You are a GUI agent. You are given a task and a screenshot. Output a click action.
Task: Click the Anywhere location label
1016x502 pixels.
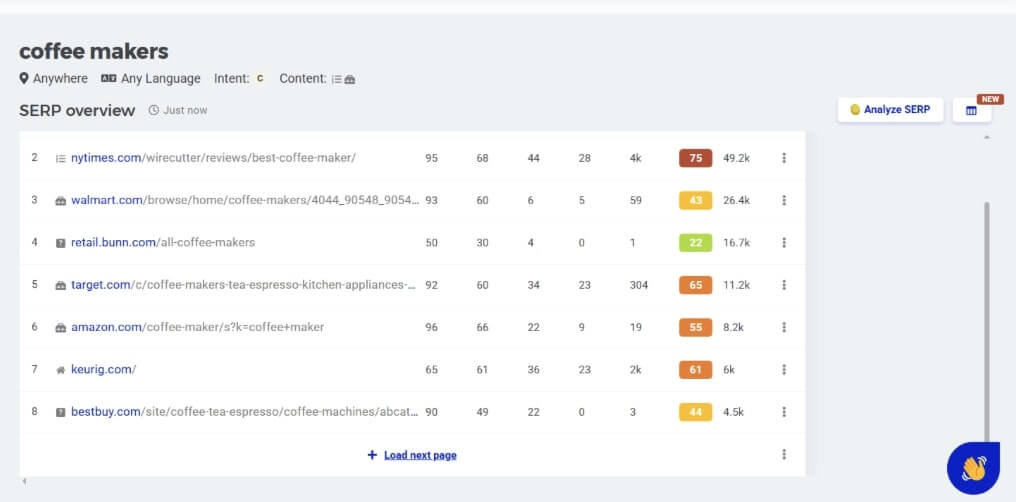[60, 78]
